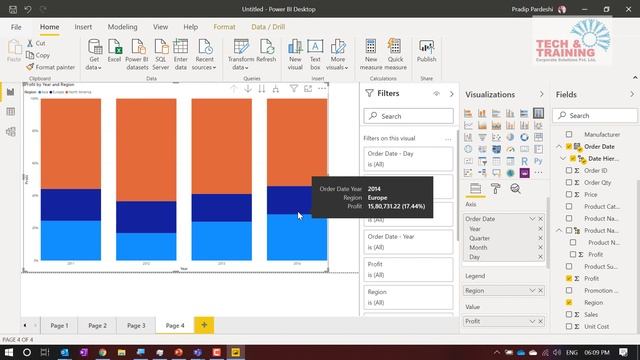The width and height of the screenshot is (640, 360).
Task: Click the Filters pane search box
Action: click(x=409, y=116)
